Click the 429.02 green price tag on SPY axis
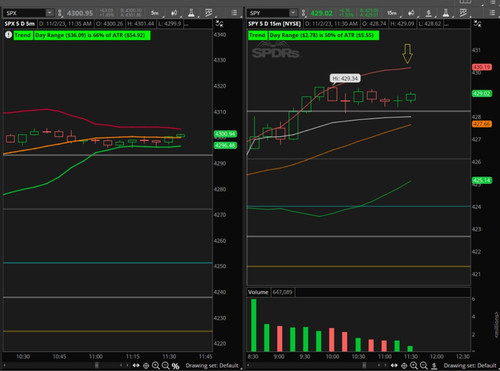Viewport: 500px width, 371px height. pos(482,94)
